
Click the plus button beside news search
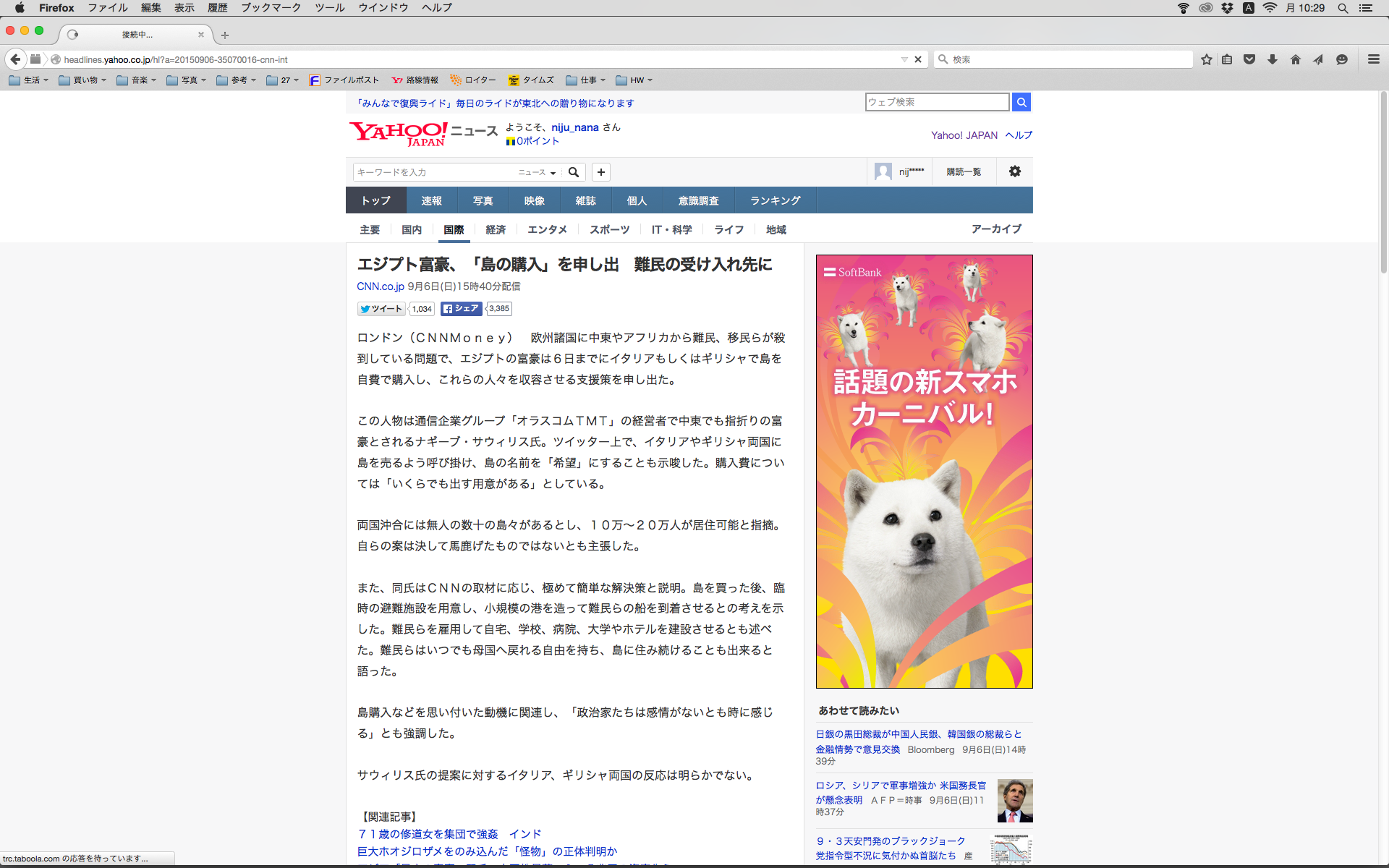(600, 172)
